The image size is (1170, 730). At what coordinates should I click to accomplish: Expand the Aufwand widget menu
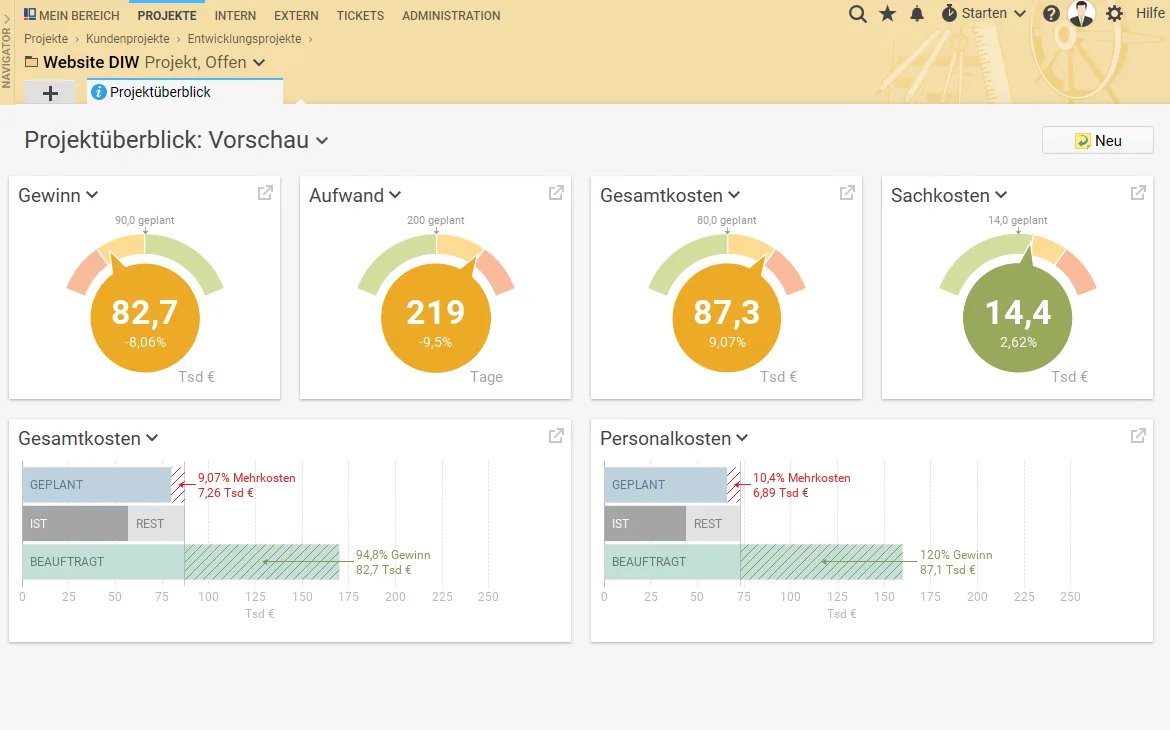tap(395, 195)
